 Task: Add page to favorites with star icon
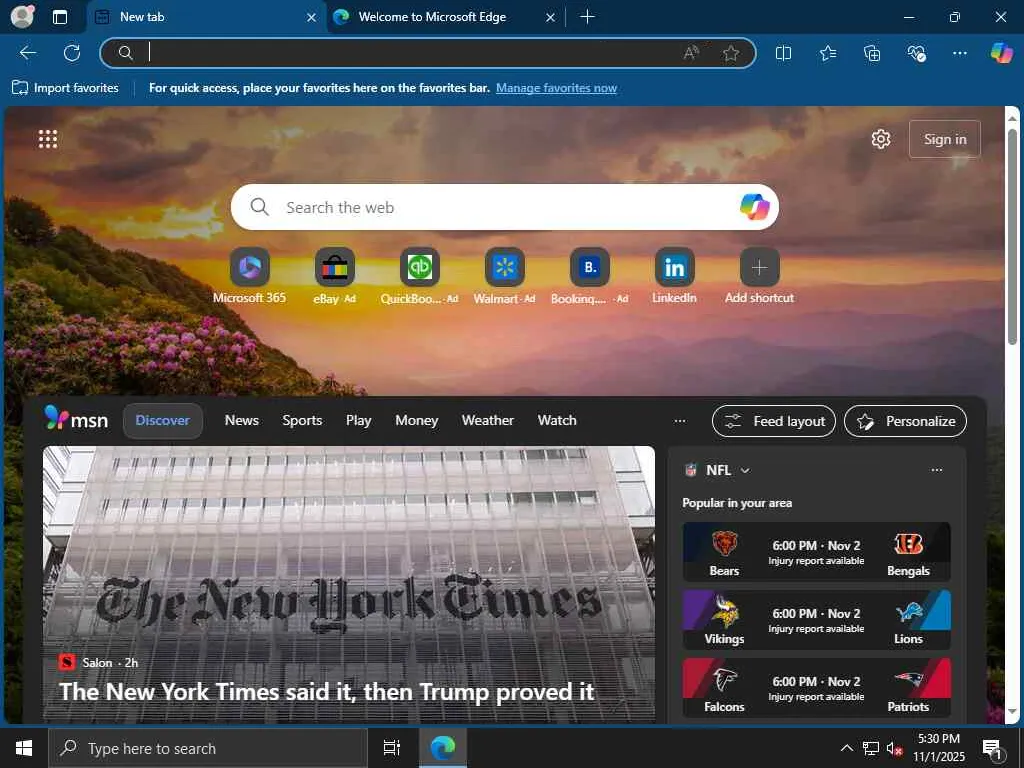(731, 53)
